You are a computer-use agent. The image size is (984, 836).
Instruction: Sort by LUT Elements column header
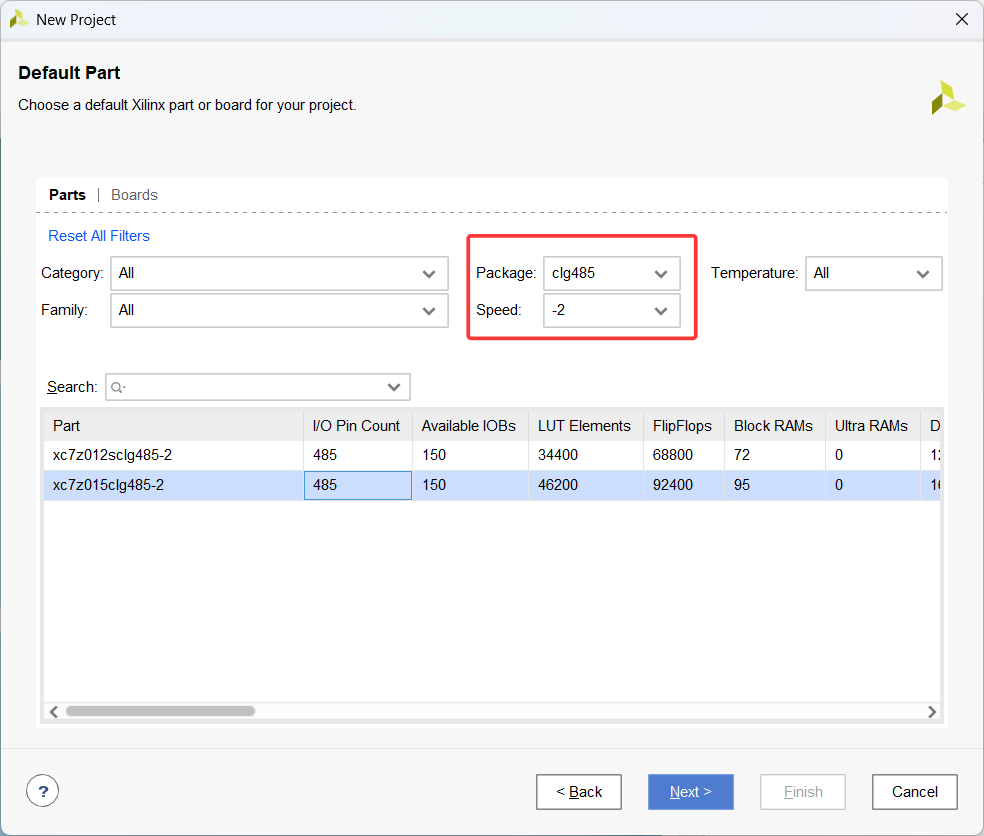coord(586,426)
